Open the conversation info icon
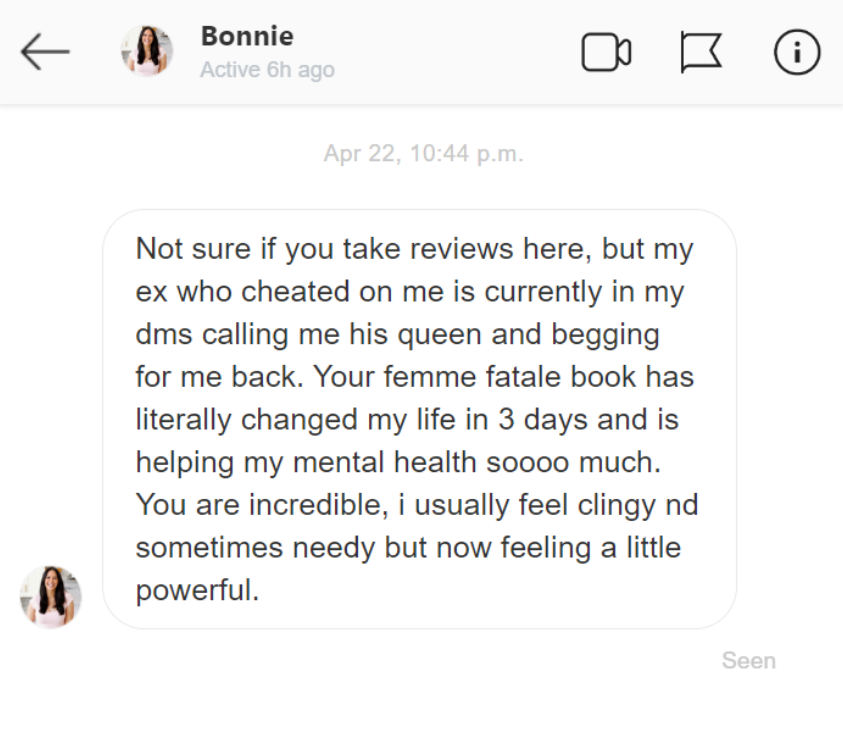Screen dimensions: 843x730 [797, 52]
